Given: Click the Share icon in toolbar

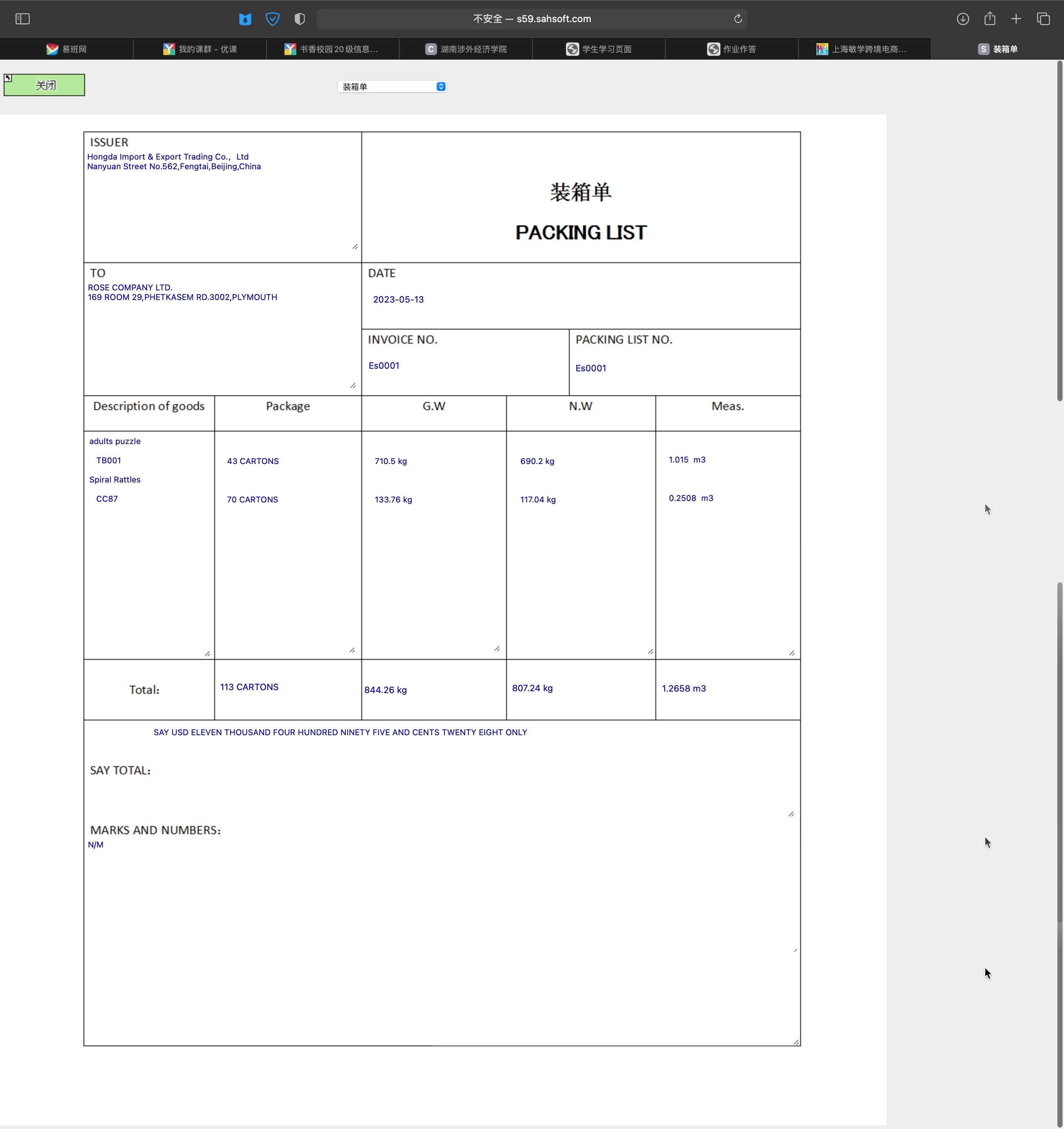Looking at the screenshot, I should [990, 19].
